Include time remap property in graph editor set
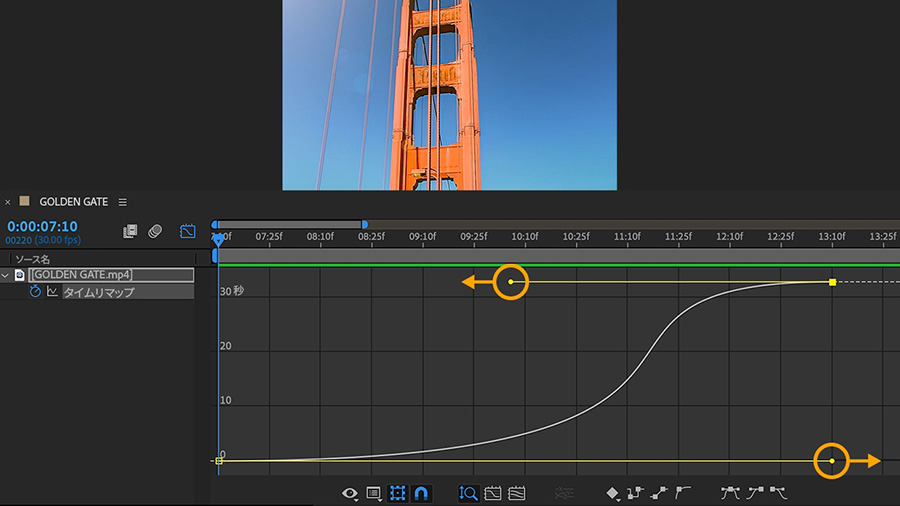Screen dimensions: 900x506 pos(52,291)
